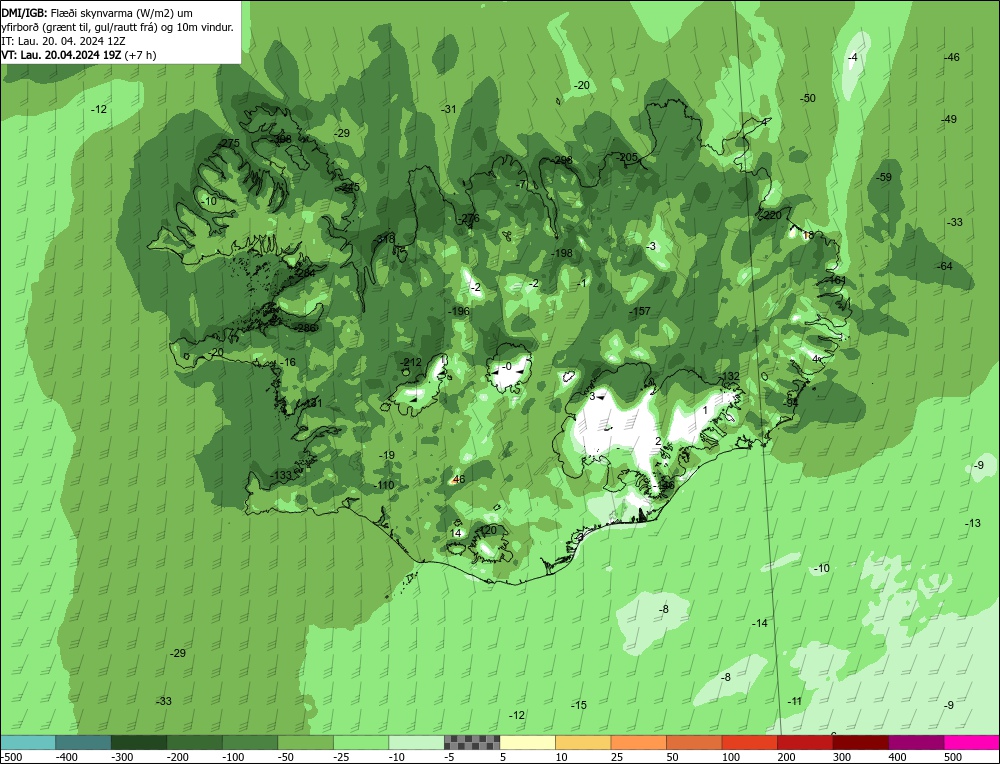Click the -13 value over the sea
Image resolution: width=1000 pixels, height=764 pixels.
973,523
